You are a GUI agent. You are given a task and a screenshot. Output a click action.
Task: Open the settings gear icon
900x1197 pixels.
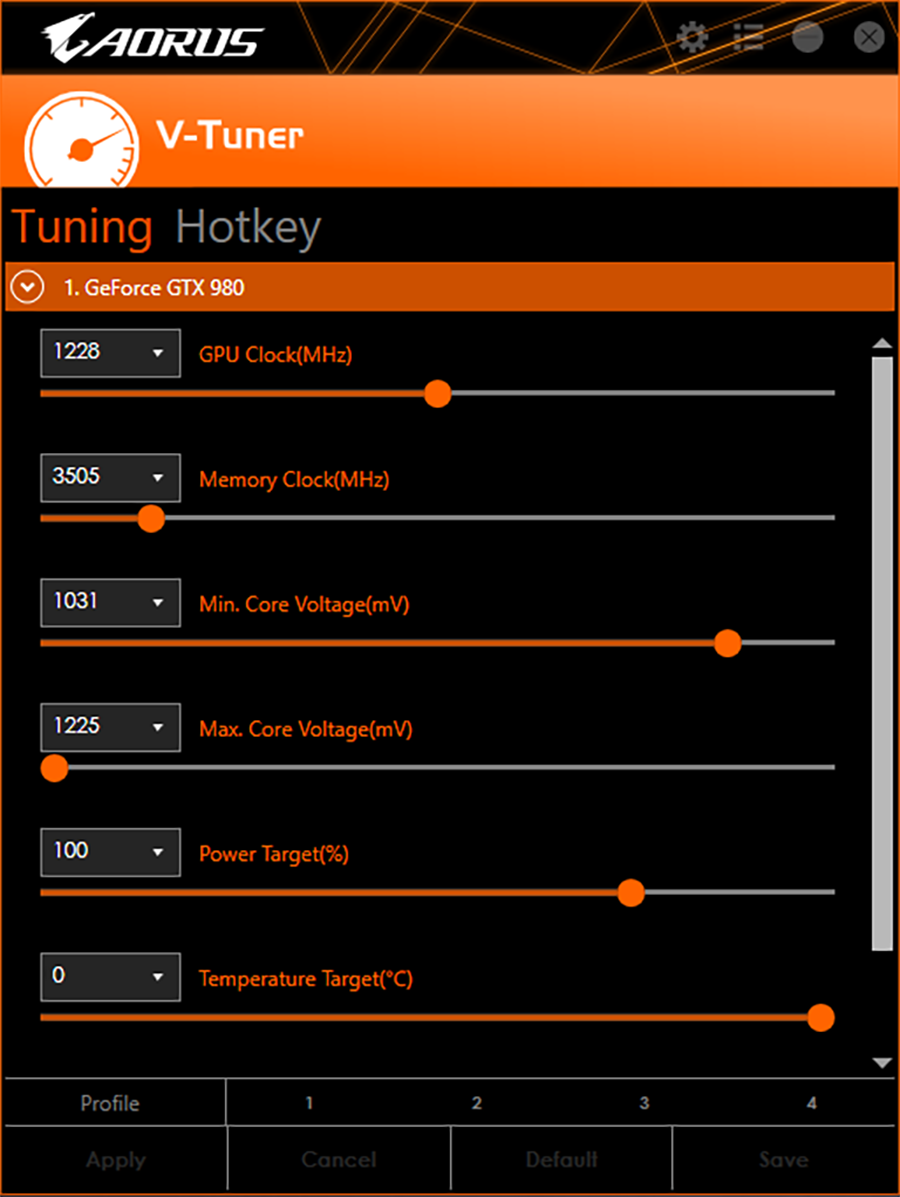692,37
